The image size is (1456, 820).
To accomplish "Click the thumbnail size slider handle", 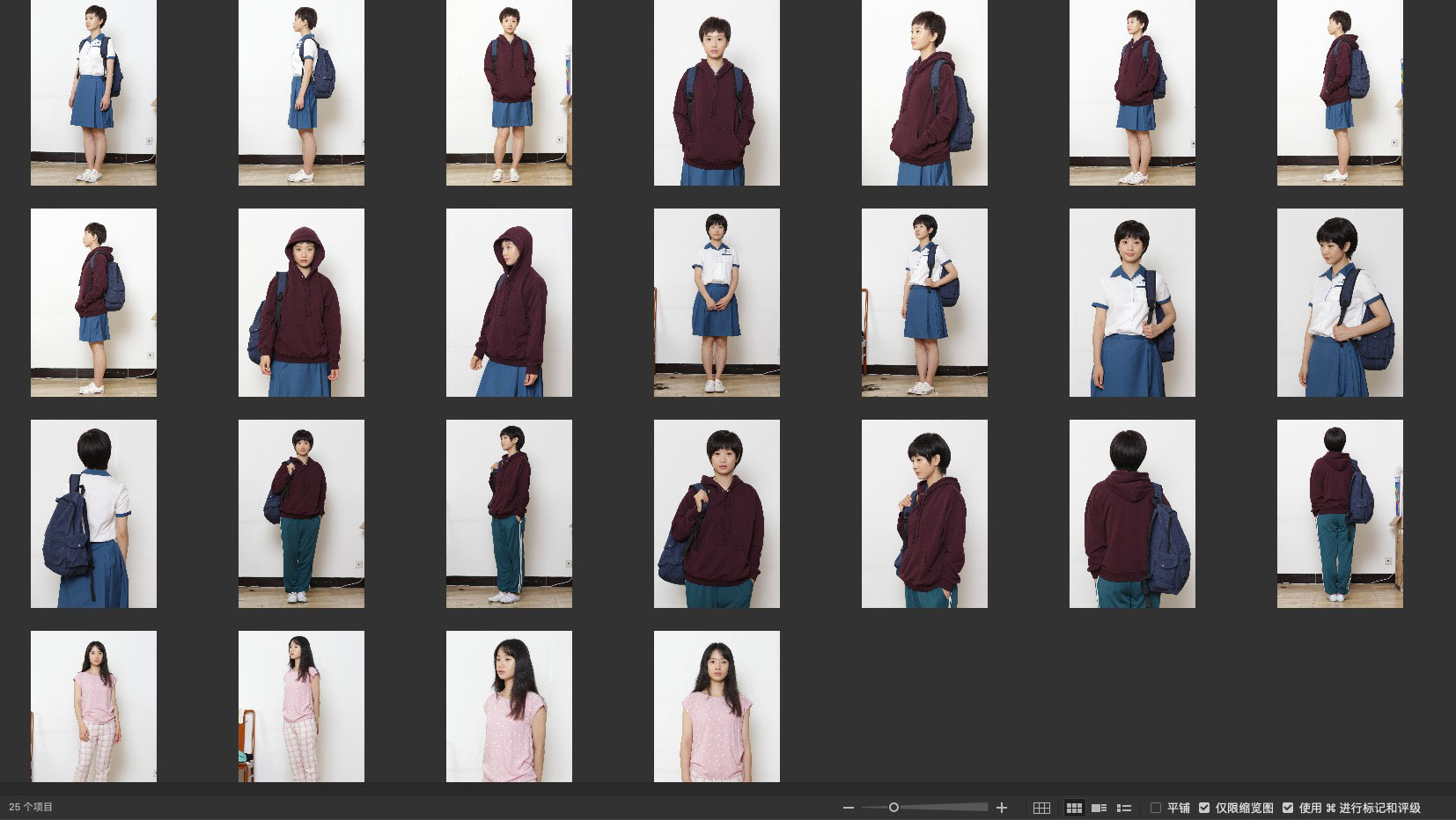I will [x=893, y=808].
